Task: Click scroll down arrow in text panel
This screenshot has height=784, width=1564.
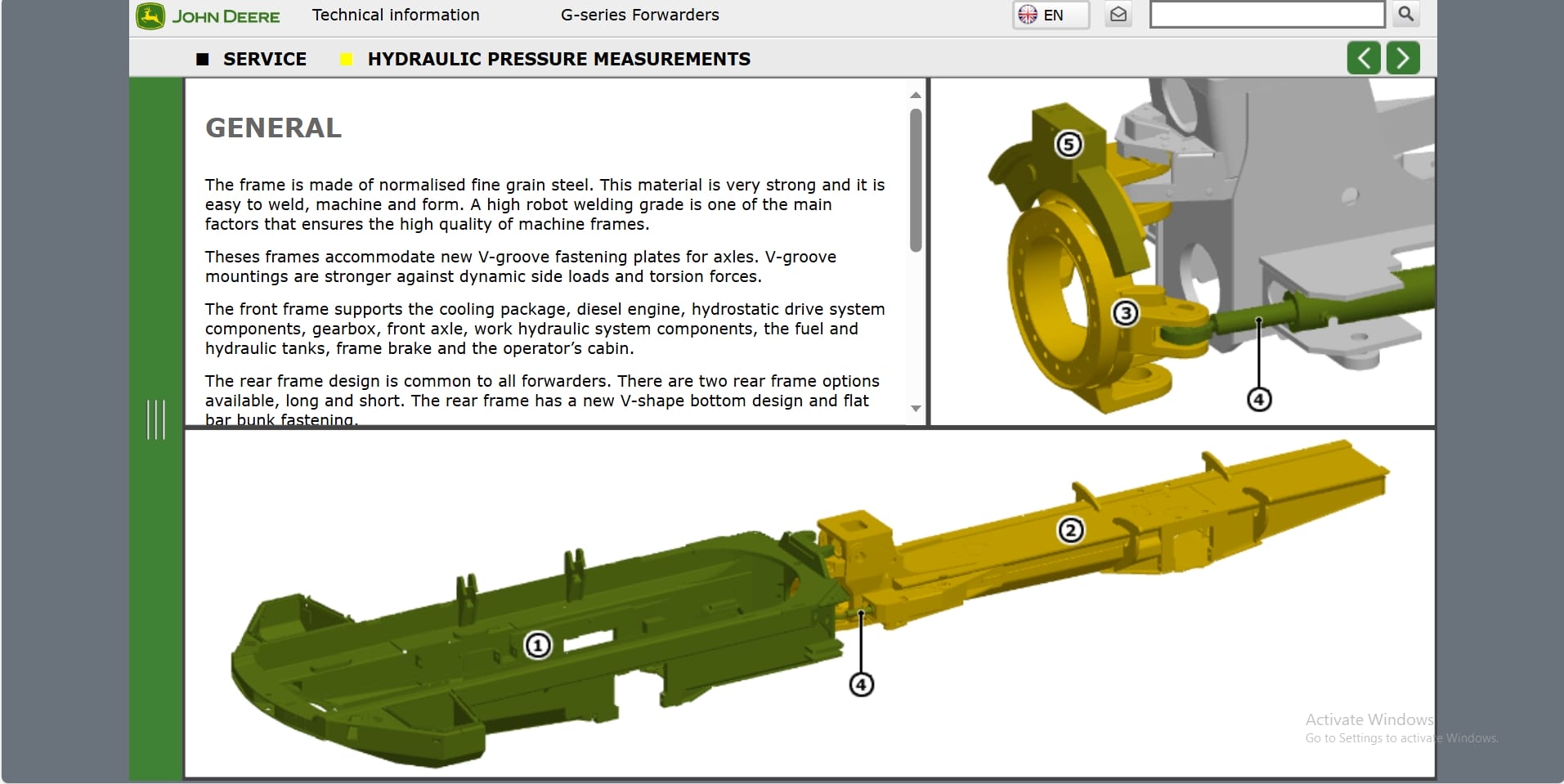Action: point(916,409)
